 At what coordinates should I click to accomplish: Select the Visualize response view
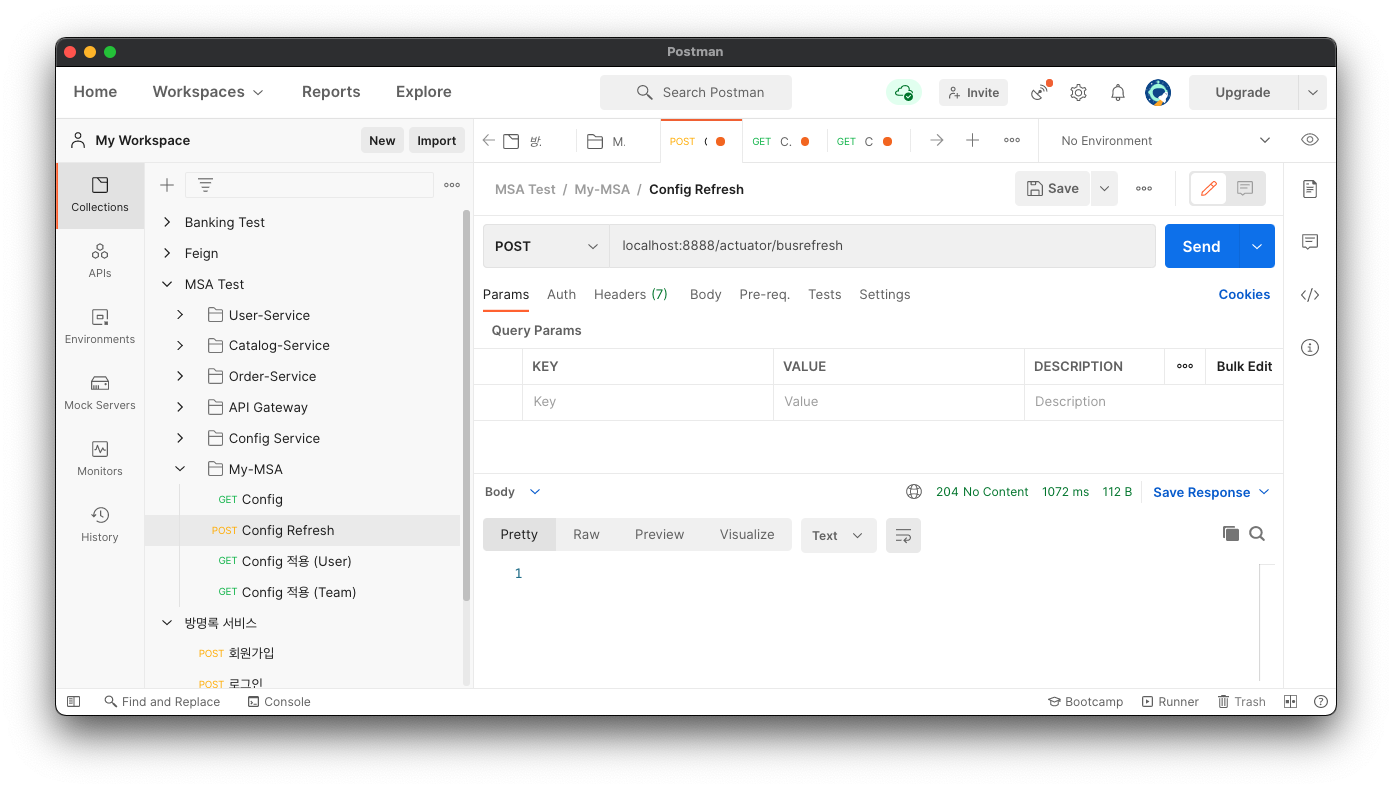tap(747, 535)
